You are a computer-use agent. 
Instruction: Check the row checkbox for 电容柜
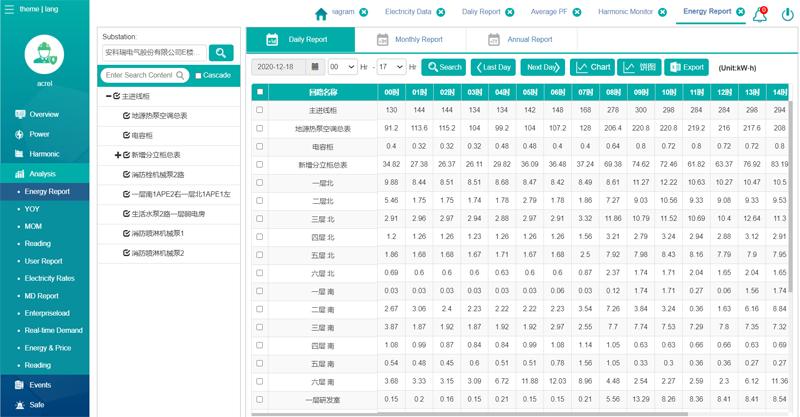260,147
